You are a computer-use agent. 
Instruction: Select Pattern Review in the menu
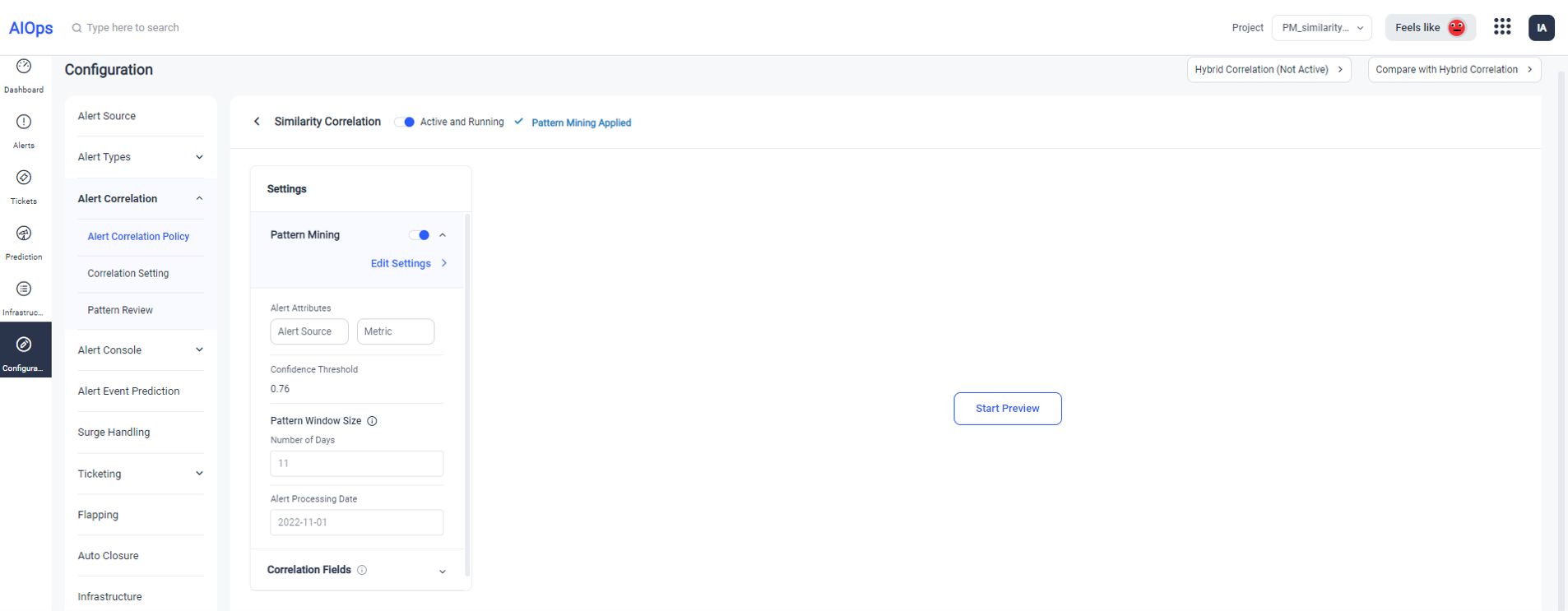click(120, 310)
